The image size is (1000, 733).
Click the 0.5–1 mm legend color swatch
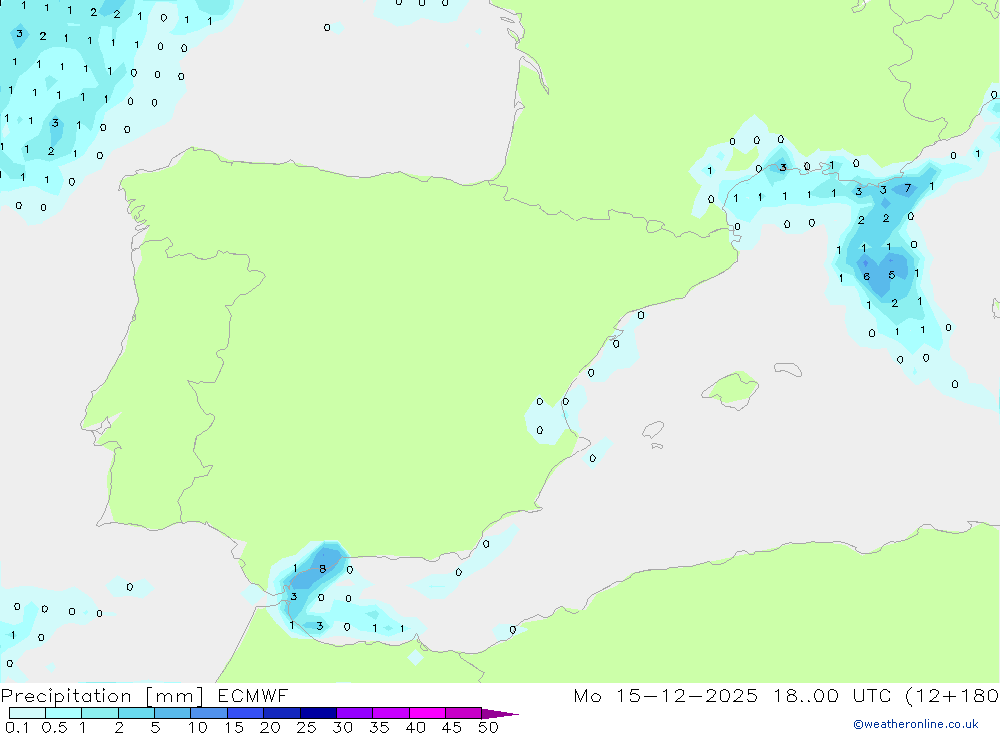point(64,713)
